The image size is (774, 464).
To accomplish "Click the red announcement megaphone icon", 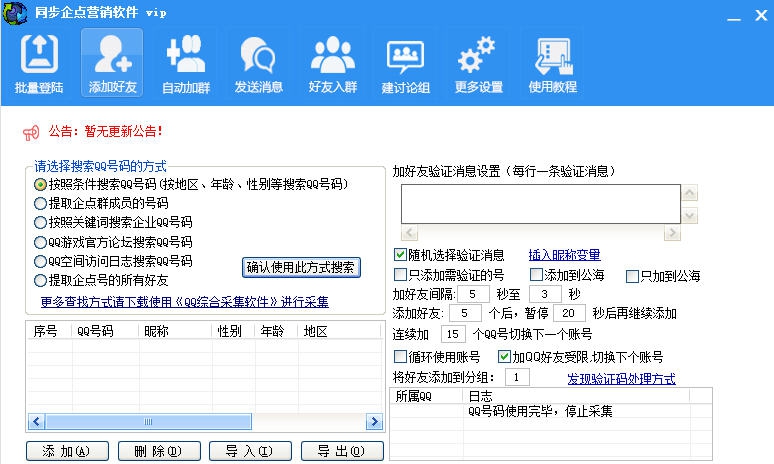I will [31, 133].
